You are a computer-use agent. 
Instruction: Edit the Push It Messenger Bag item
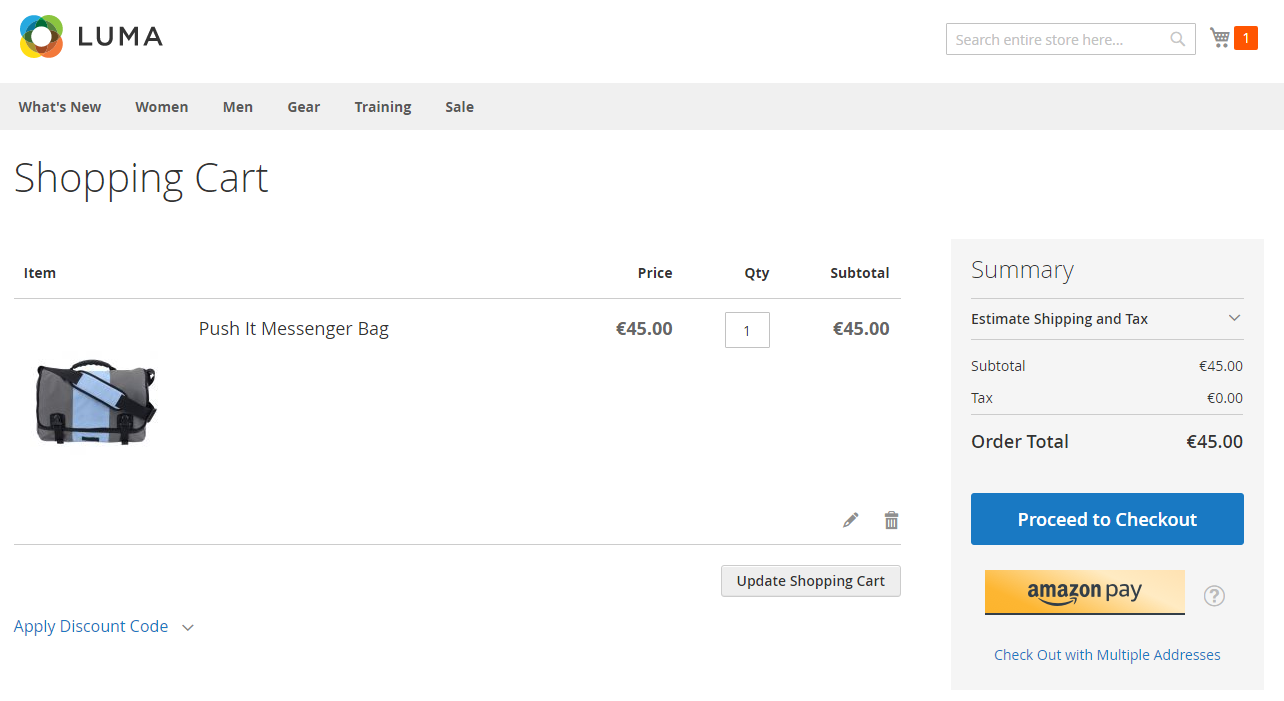[x=850, y=520]
